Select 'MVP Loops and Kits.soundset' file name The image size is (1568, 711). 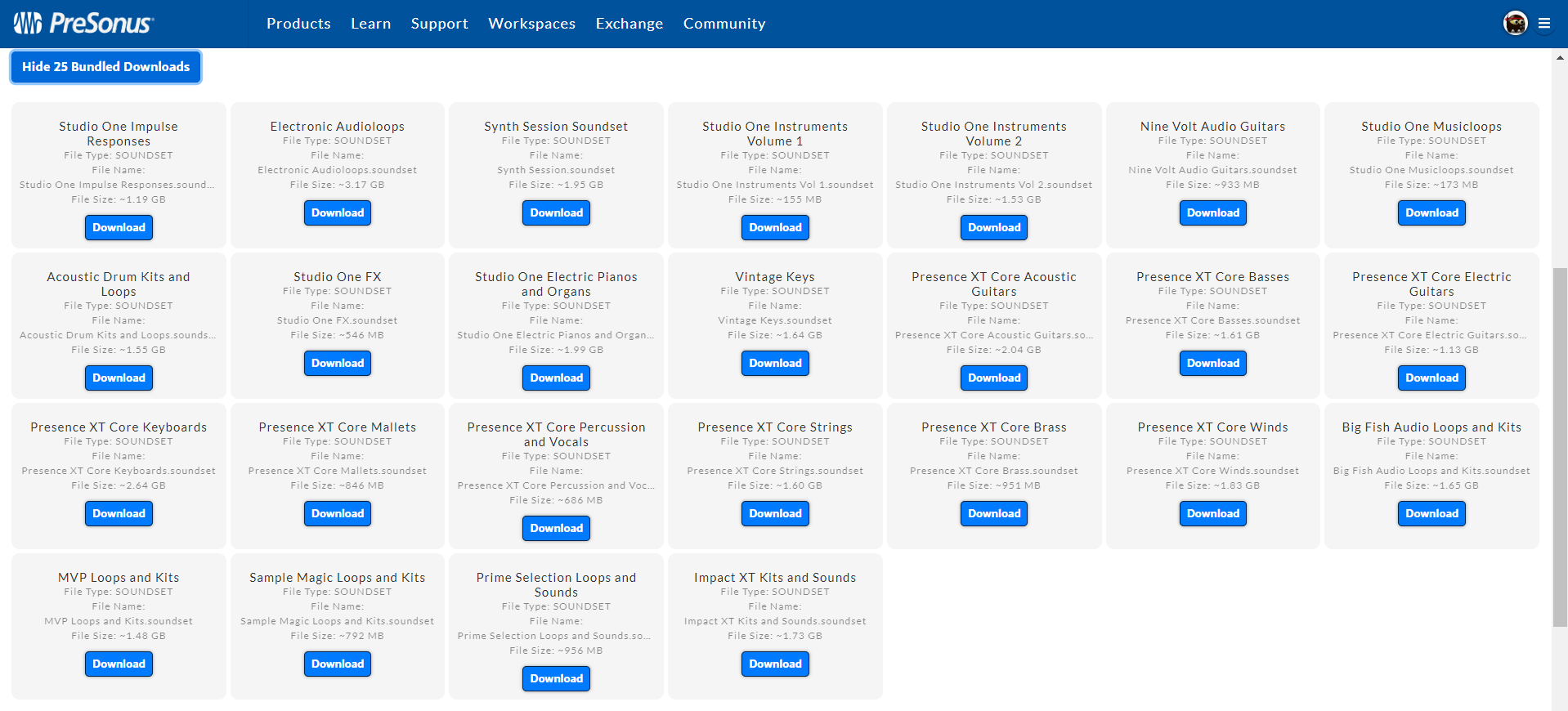119,621
